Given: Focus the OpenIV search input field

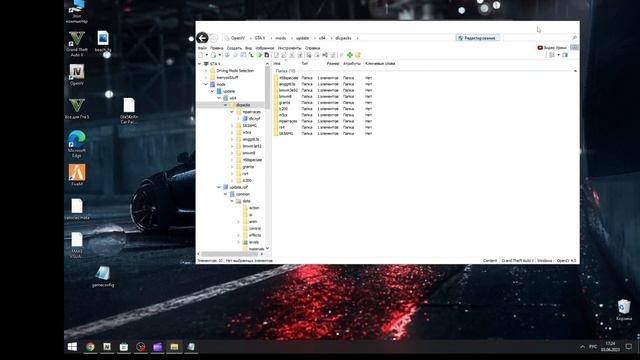Looking at the screenshot, I should 537,38.
